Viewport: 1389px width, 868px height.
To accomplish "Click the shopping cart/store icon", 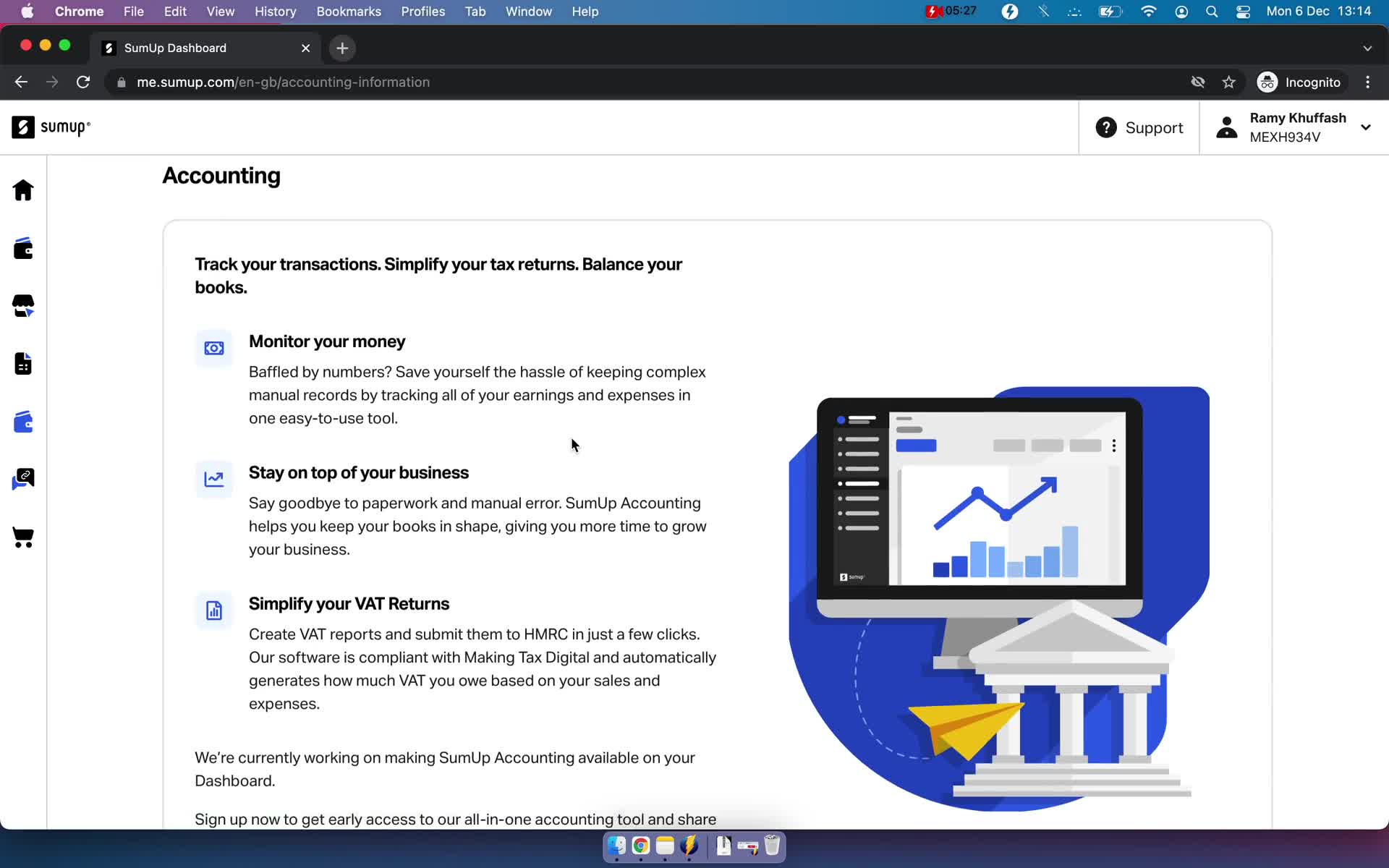I will click(x=24, y=537).
